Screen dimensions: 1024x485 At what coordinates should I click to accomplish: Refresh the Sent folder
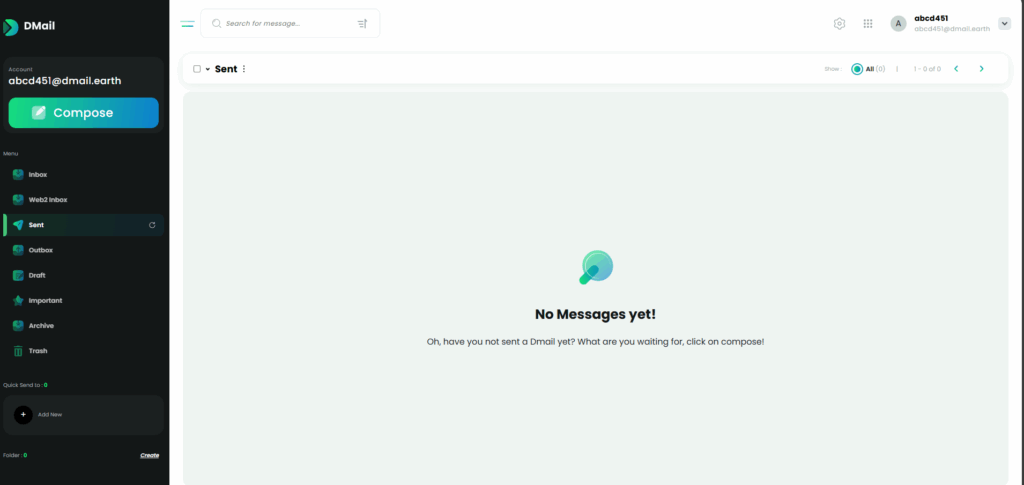click(152, 225)
